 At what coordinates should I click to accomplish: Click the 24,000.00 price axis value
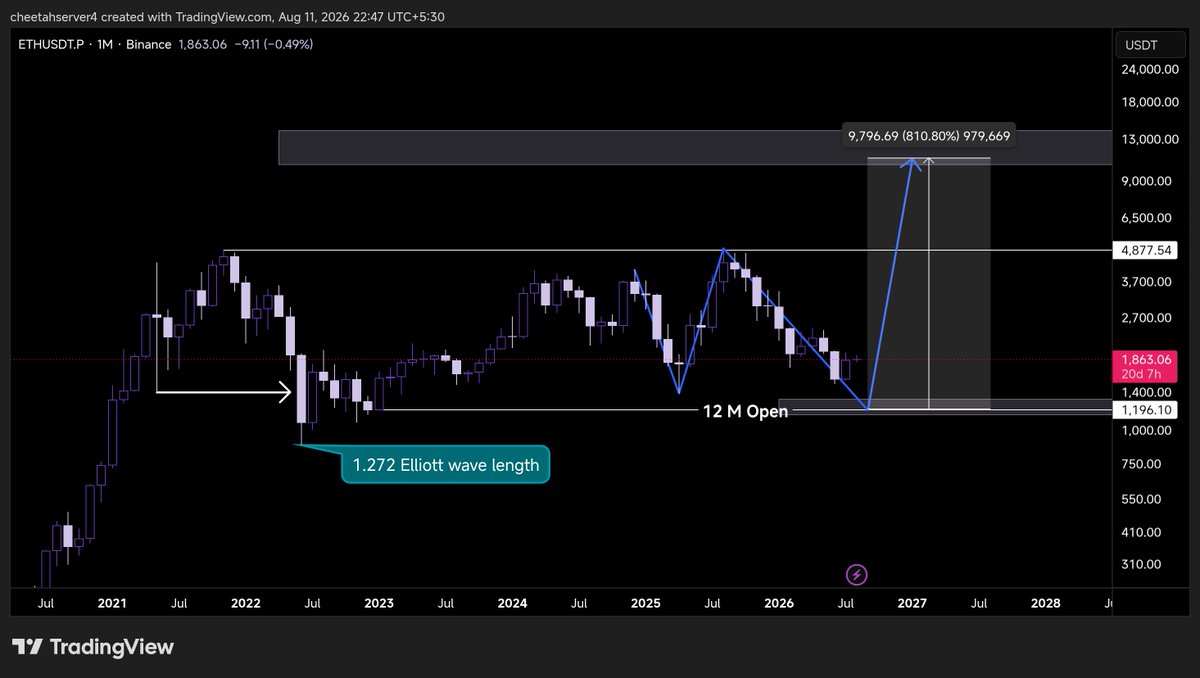click(x=1150, y=69)
